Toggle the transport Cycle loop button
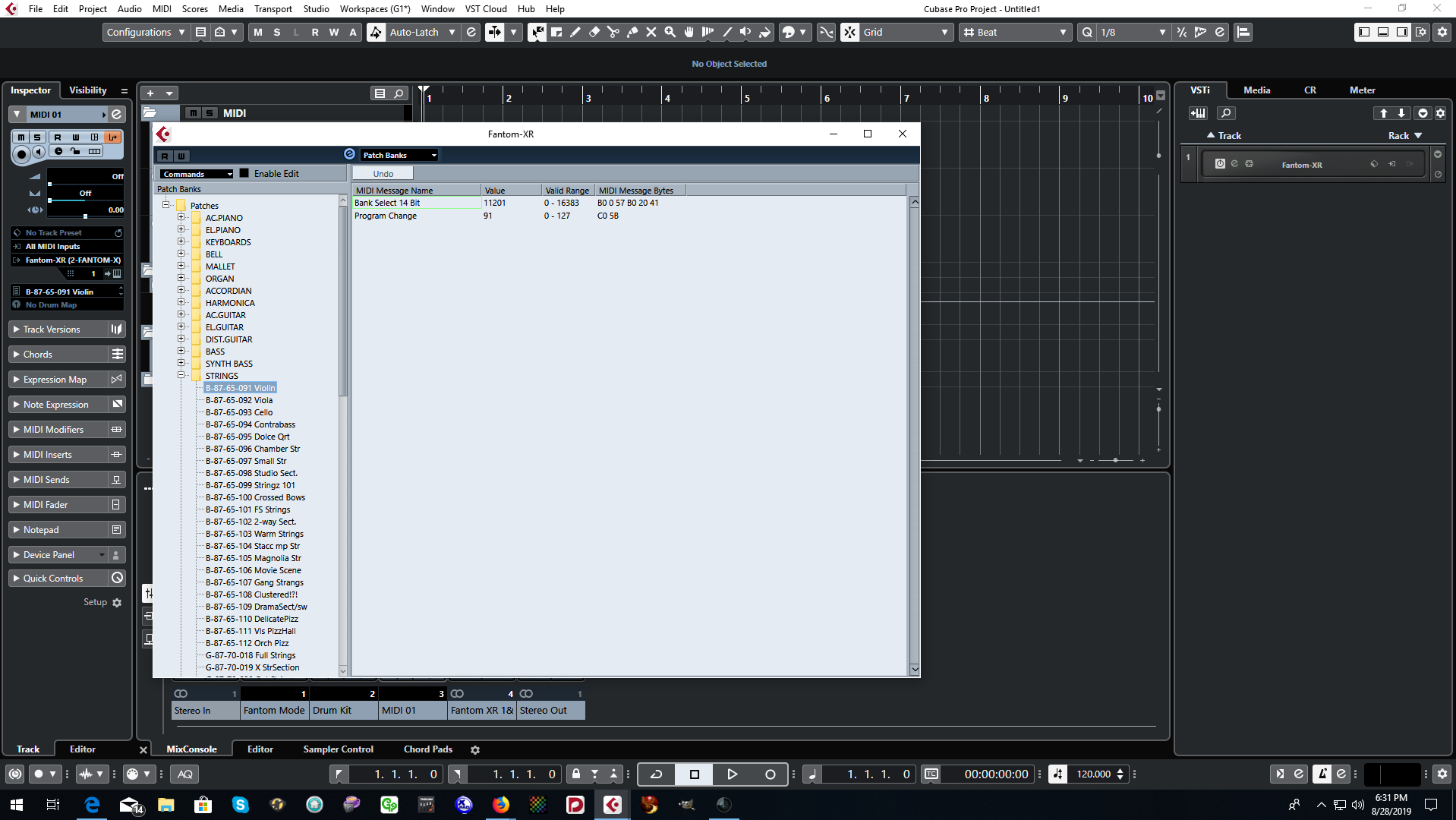Image resolution: width=1456 pixels, height=820 pixels. click(657, 774)
